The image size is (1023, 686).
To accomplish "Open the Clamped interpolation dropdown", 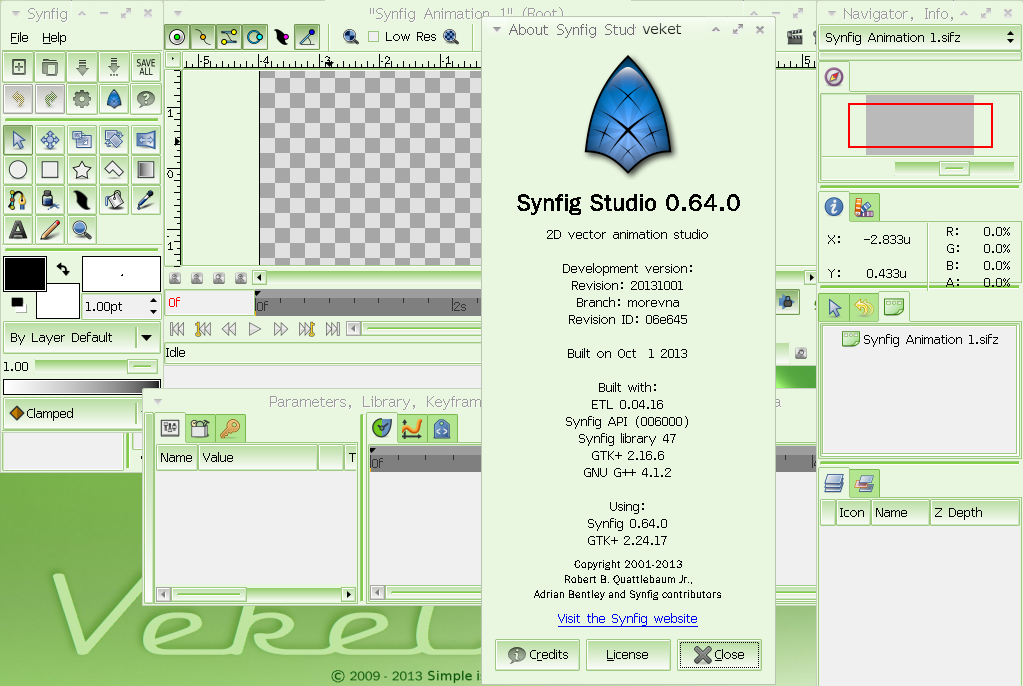I will pos(73,413).
